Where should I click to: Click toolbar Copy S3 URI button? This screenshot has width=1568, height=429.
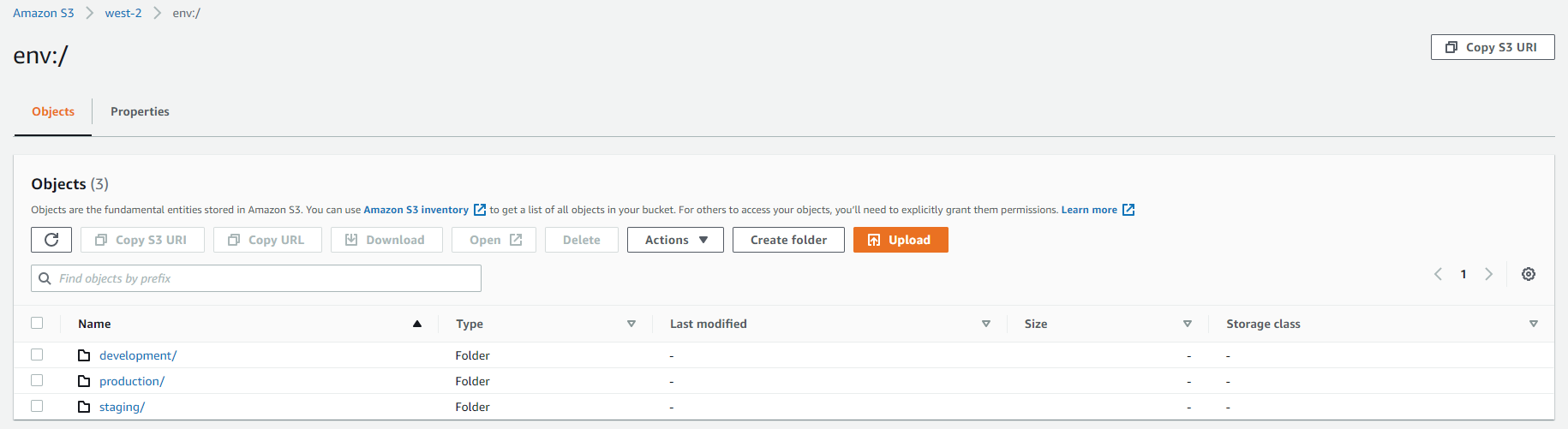pyautogui.click(x=142, y=240)
